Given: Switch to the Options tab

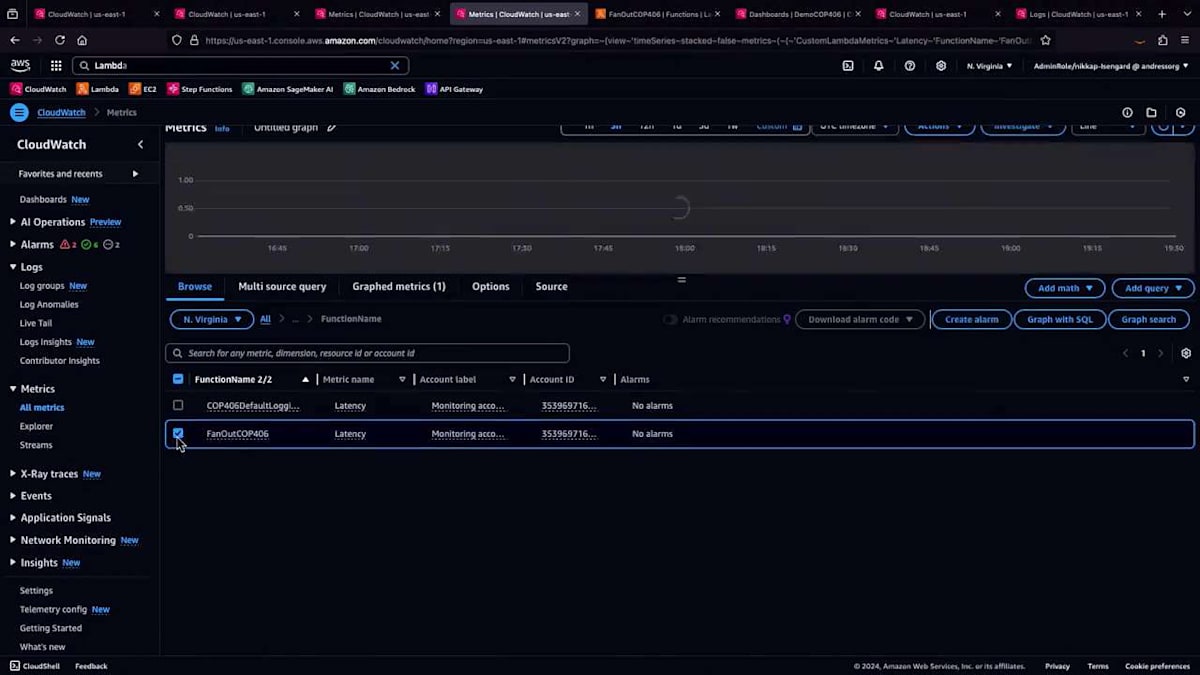Looking at the screenshot, I should (491, 286).
